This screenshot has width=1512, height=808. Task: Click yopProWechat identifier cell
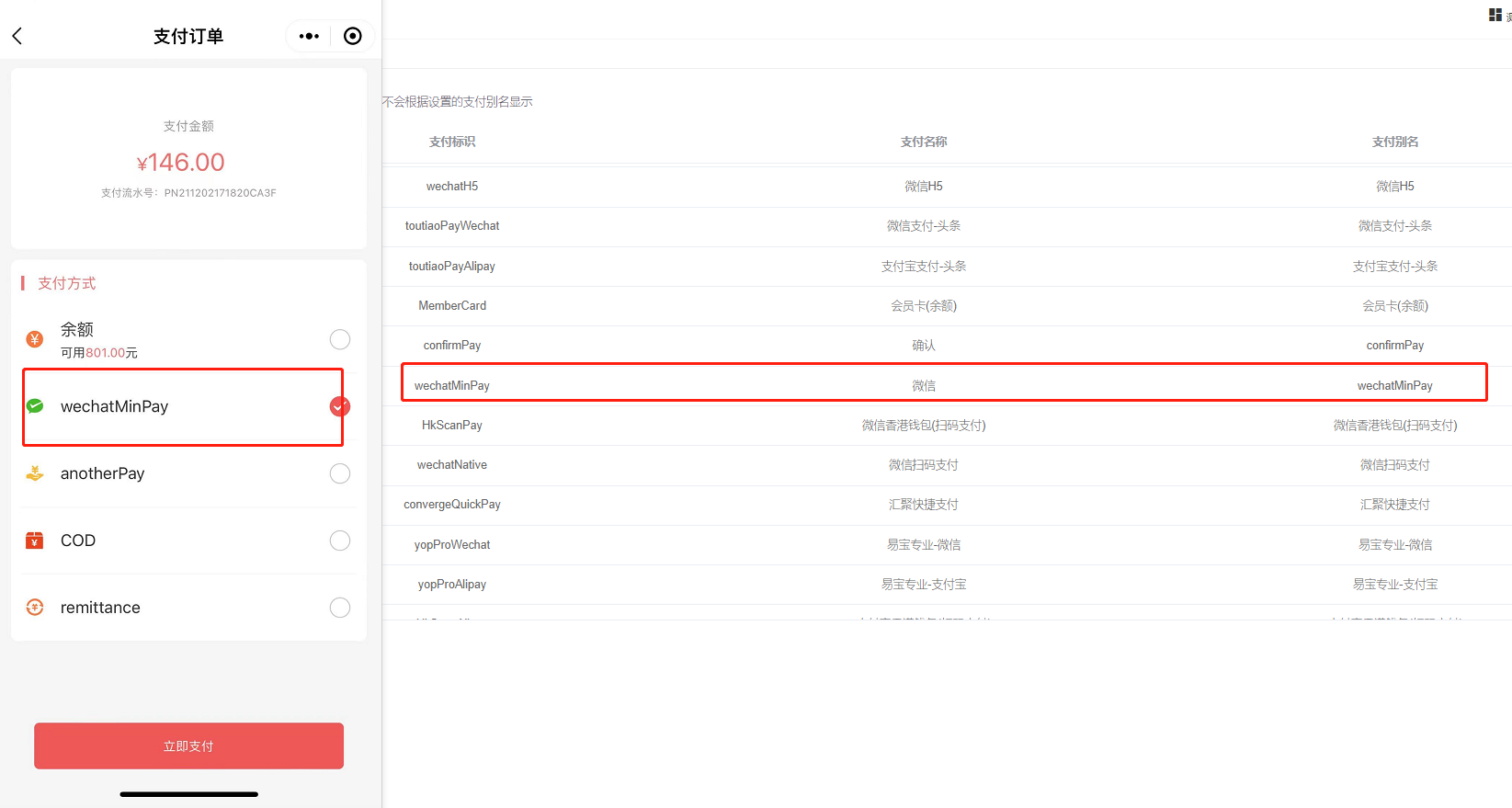pos(452,545)
